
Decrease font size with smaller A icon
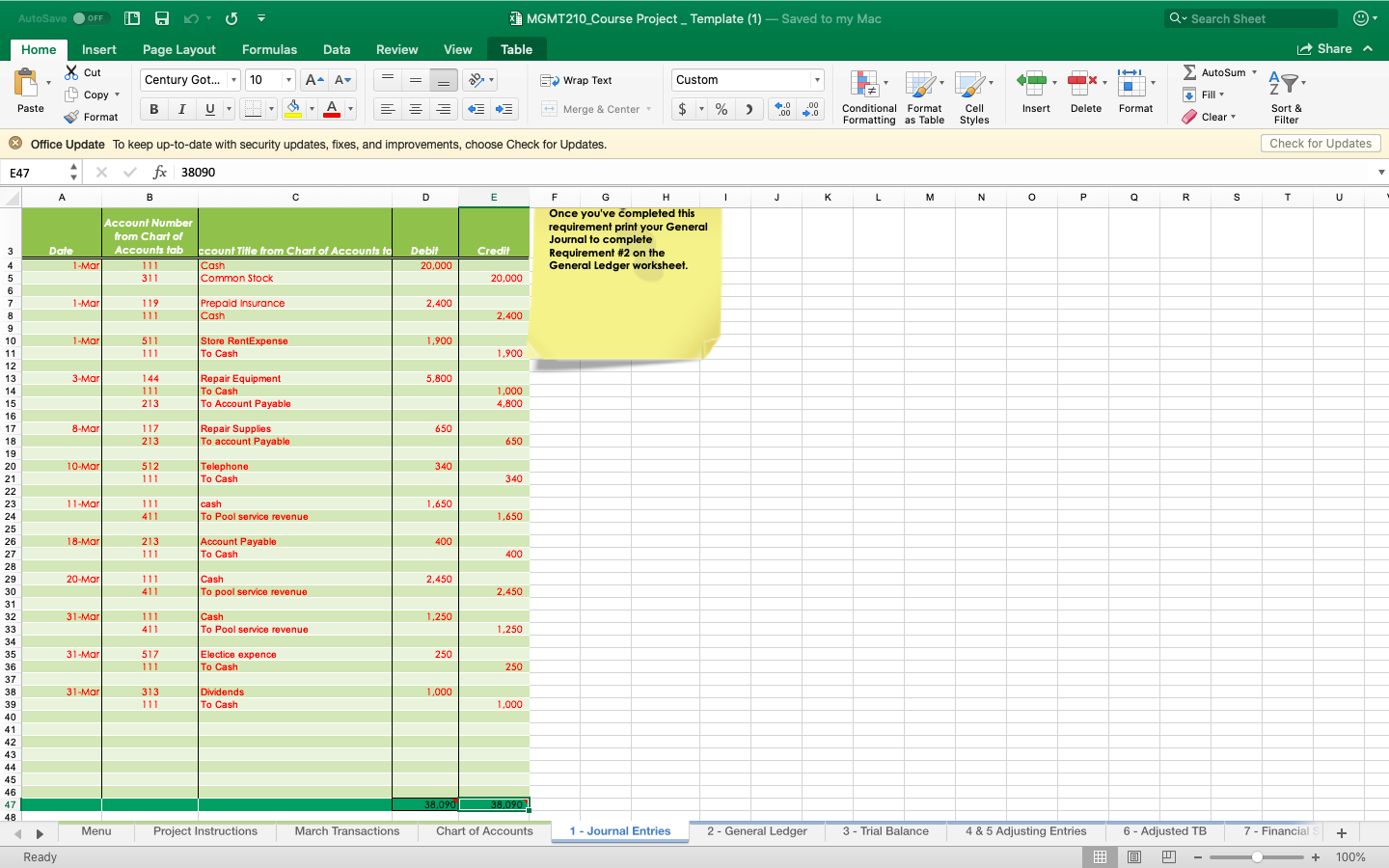click(342, 80)
